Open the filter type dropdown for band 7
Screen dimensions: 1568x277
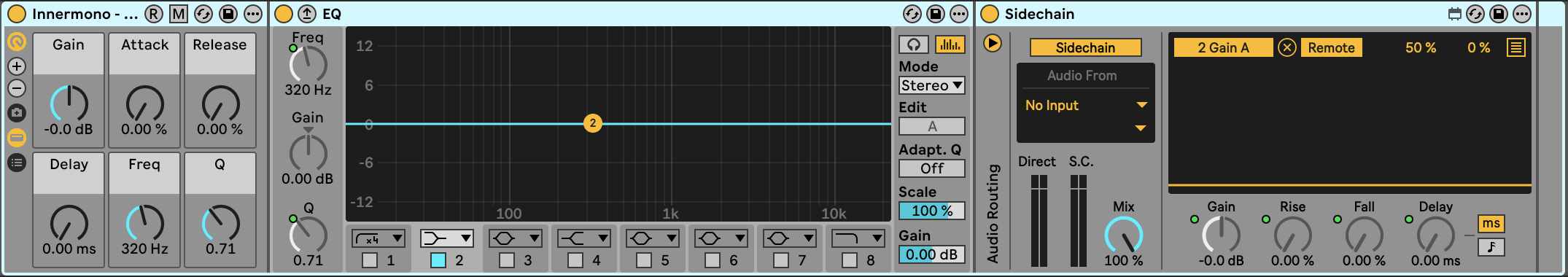click(790, 238)
